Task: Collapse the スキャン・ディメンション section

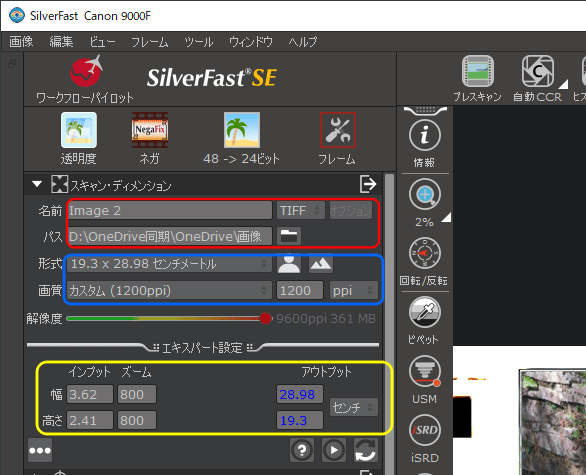Action: (37, 184)
